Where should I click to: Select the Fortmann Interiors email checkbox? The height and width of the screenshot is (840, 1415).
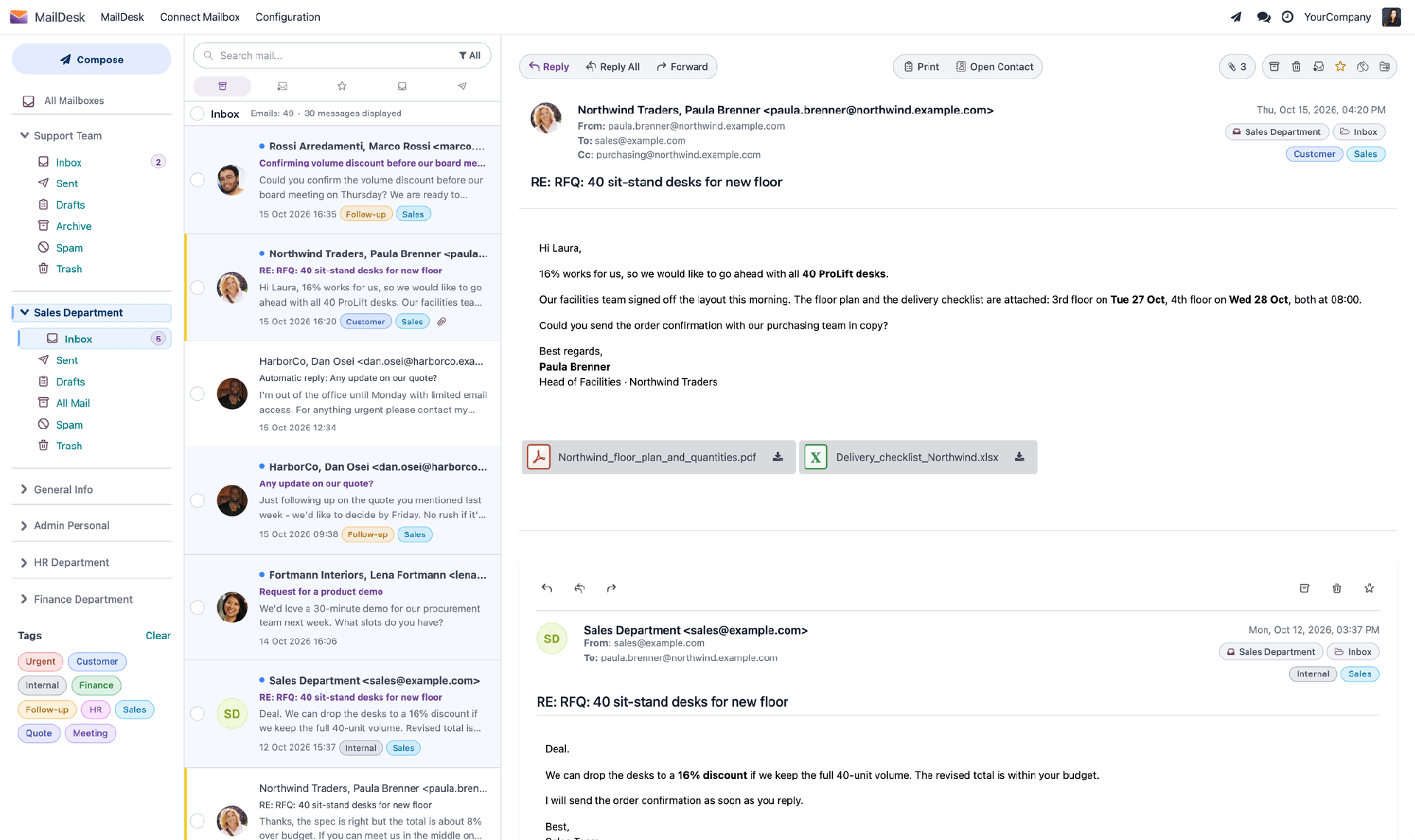(198, 607)
